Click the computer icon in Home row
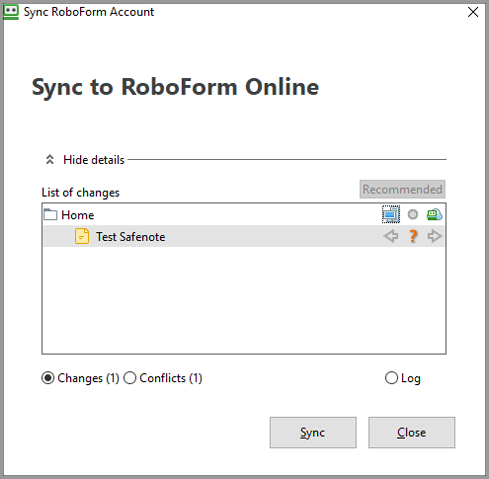 click(391, 214)
